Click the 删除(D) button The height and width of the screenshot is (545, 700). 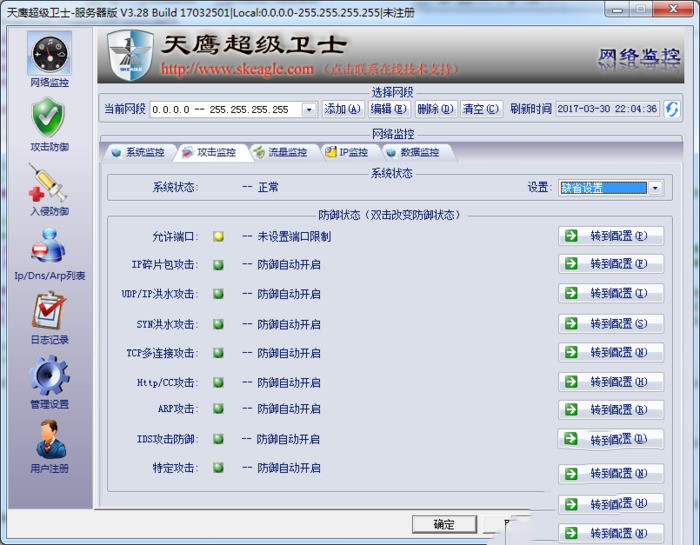click(x=435, y=109)
